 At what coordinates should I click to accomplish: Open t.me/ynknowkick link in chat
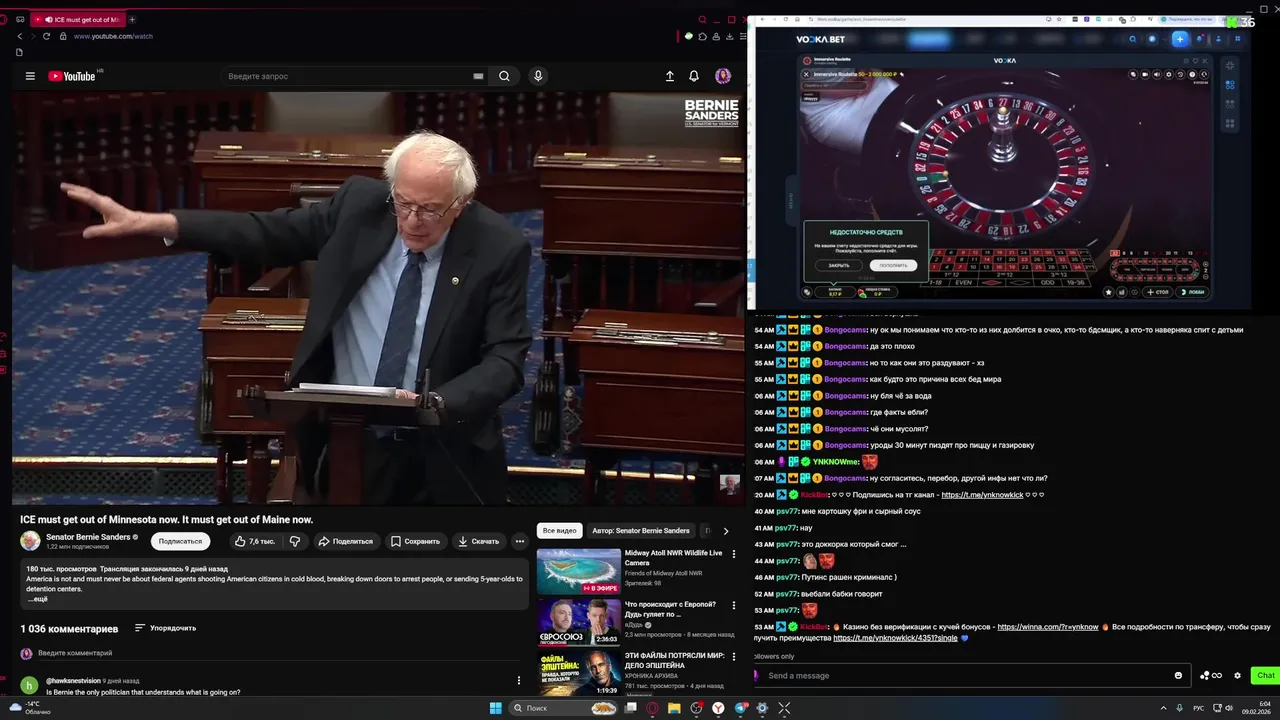982,495
